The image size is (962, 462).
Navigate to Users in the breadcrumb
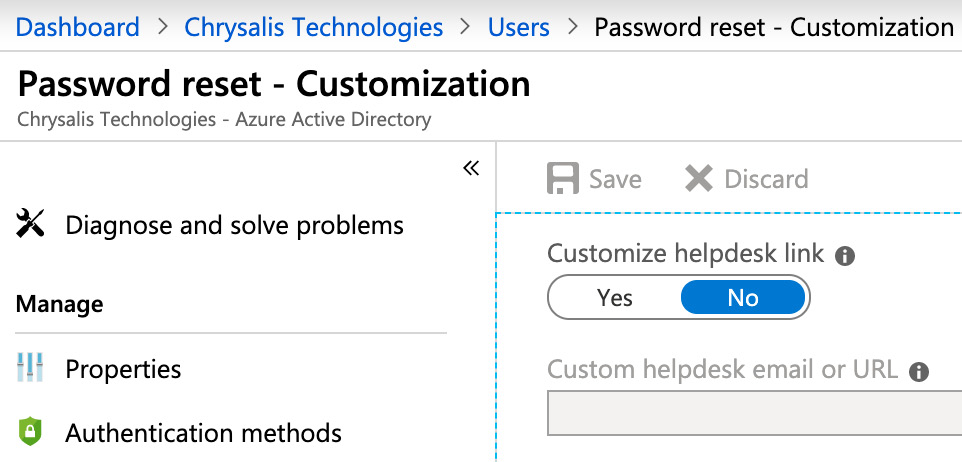tap(518, 26)
